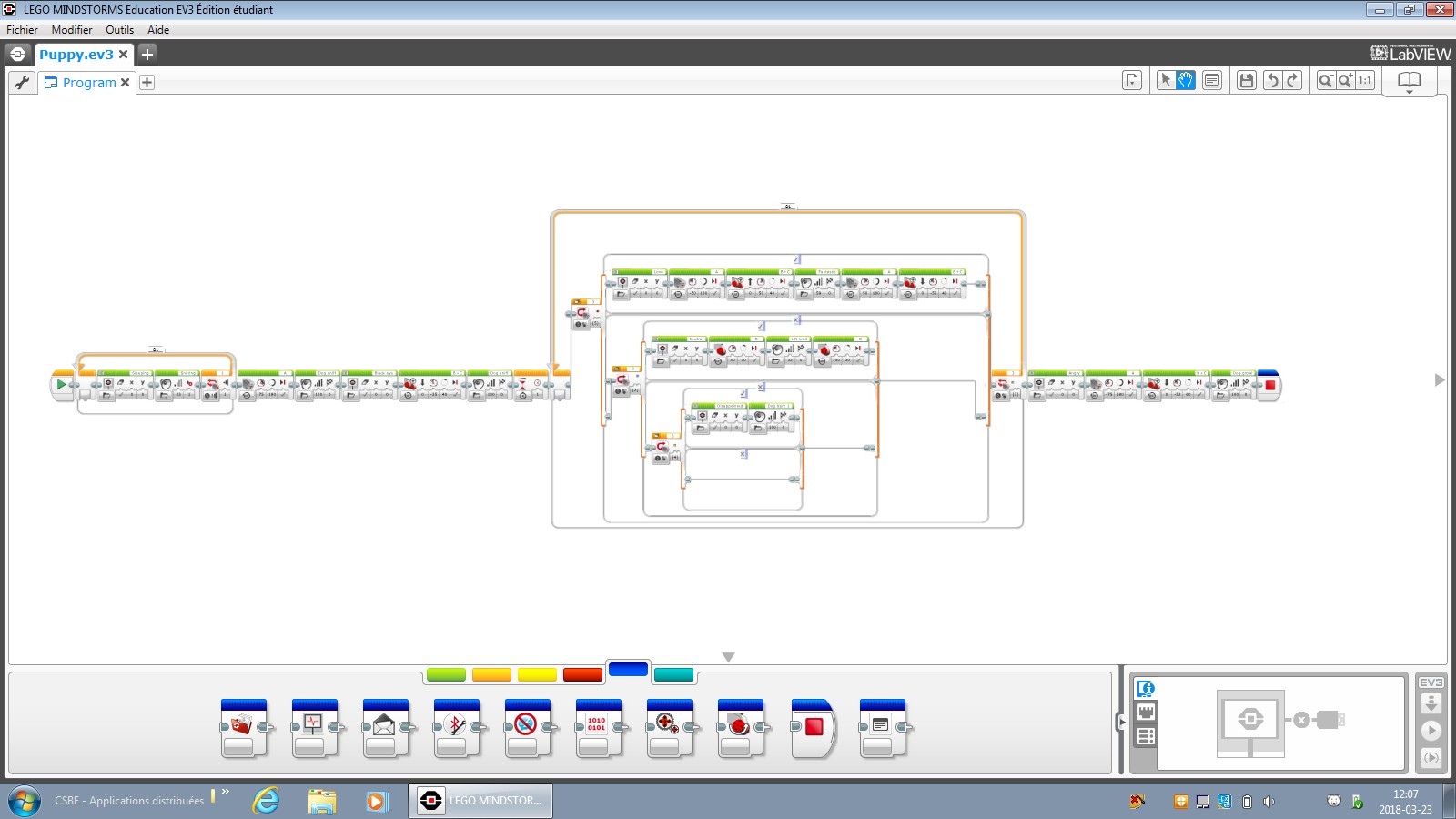Show Brick Information tab in hardware page
Viewport: 1456px width, 819px height.
click(x=1147, y=689)
